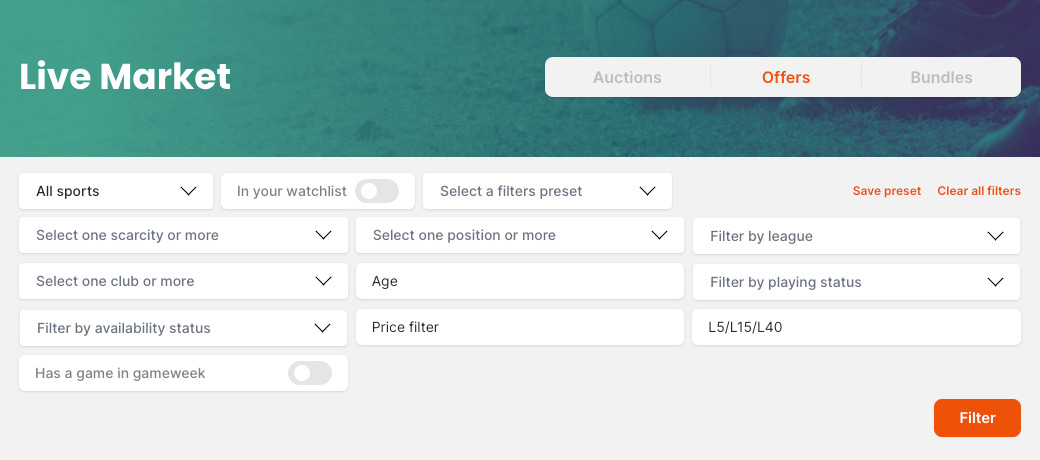
Task: Click the Filter by playing status chevron
Action: coord(995,282)
